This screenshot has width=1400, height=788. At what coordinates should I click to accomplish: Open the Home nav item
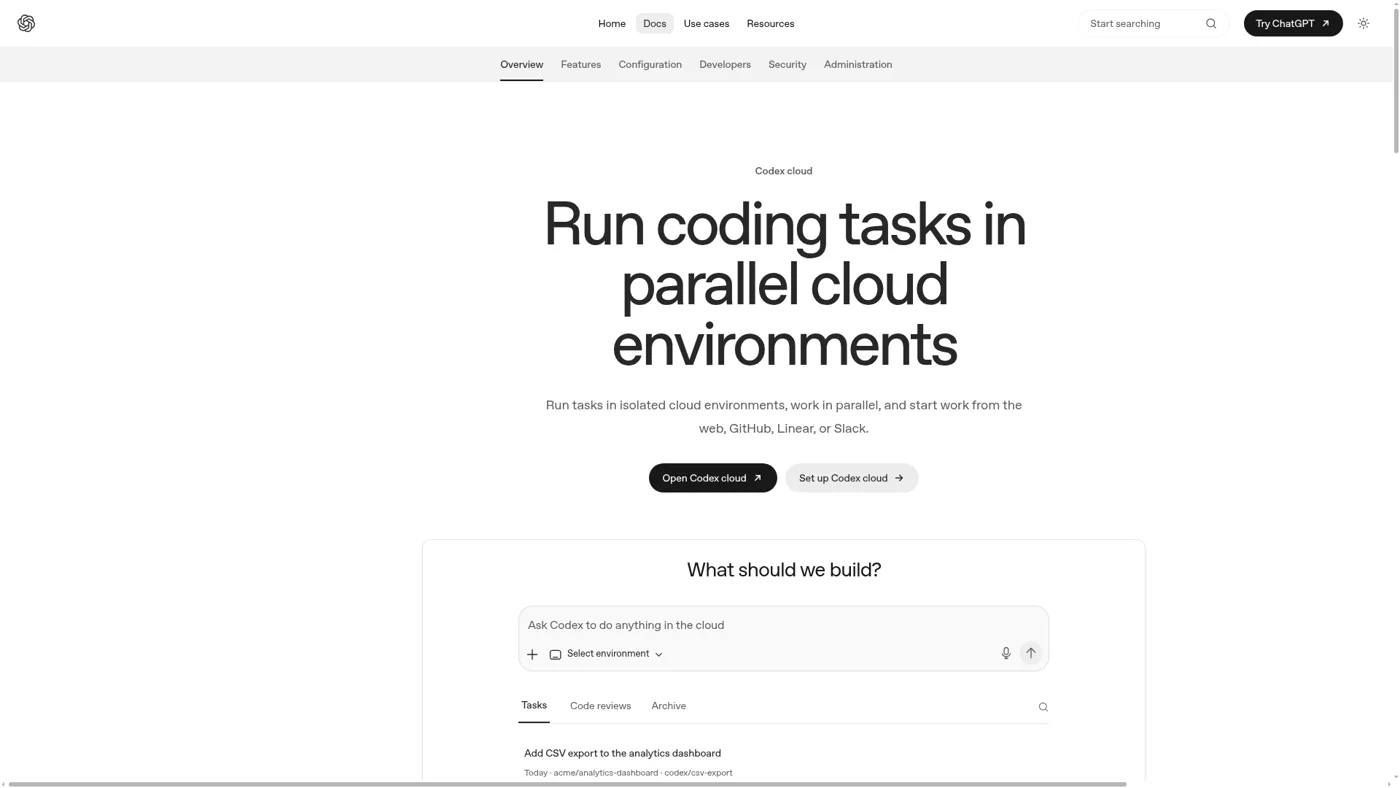click(612, 23)
